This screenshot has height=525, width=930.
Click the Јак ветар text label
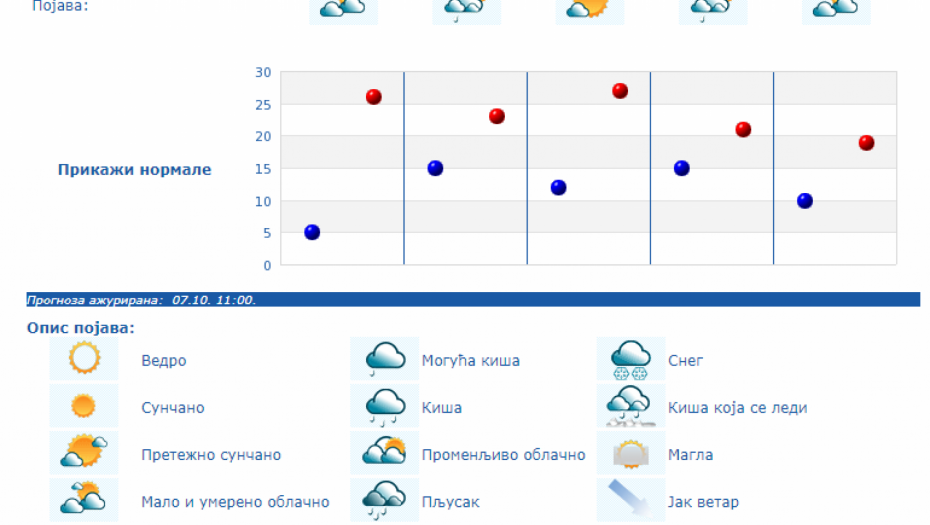coord(703,501)
